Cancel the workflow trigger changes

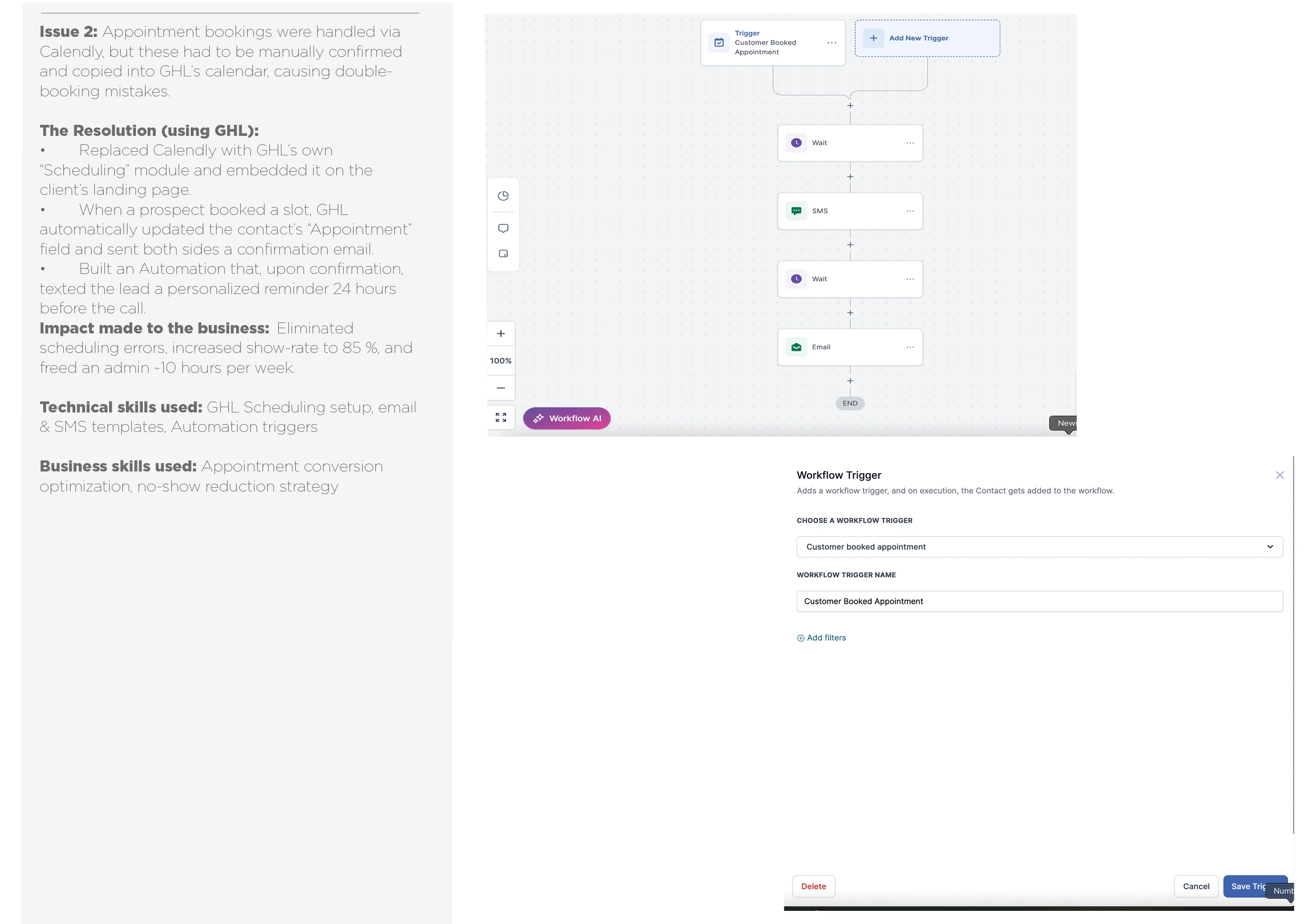tap(1196, 887)
